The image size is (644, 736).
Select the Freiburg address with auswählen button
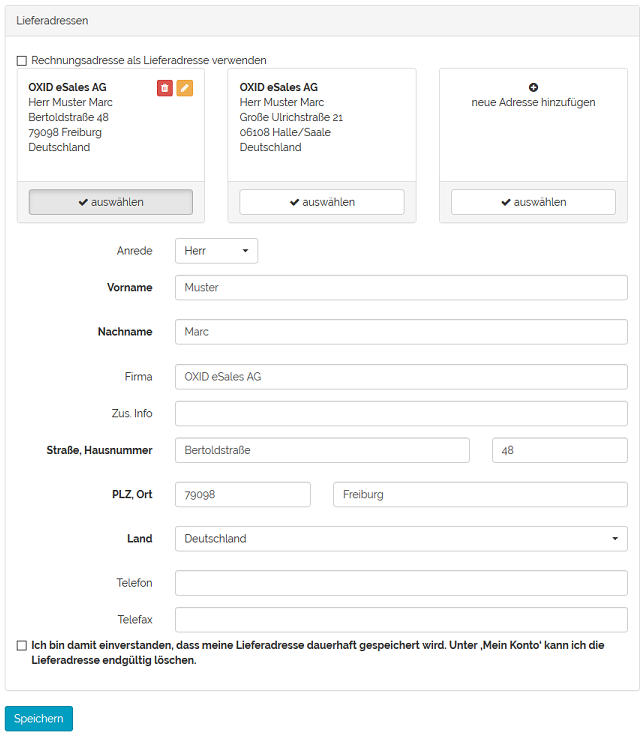click(111, 202)
